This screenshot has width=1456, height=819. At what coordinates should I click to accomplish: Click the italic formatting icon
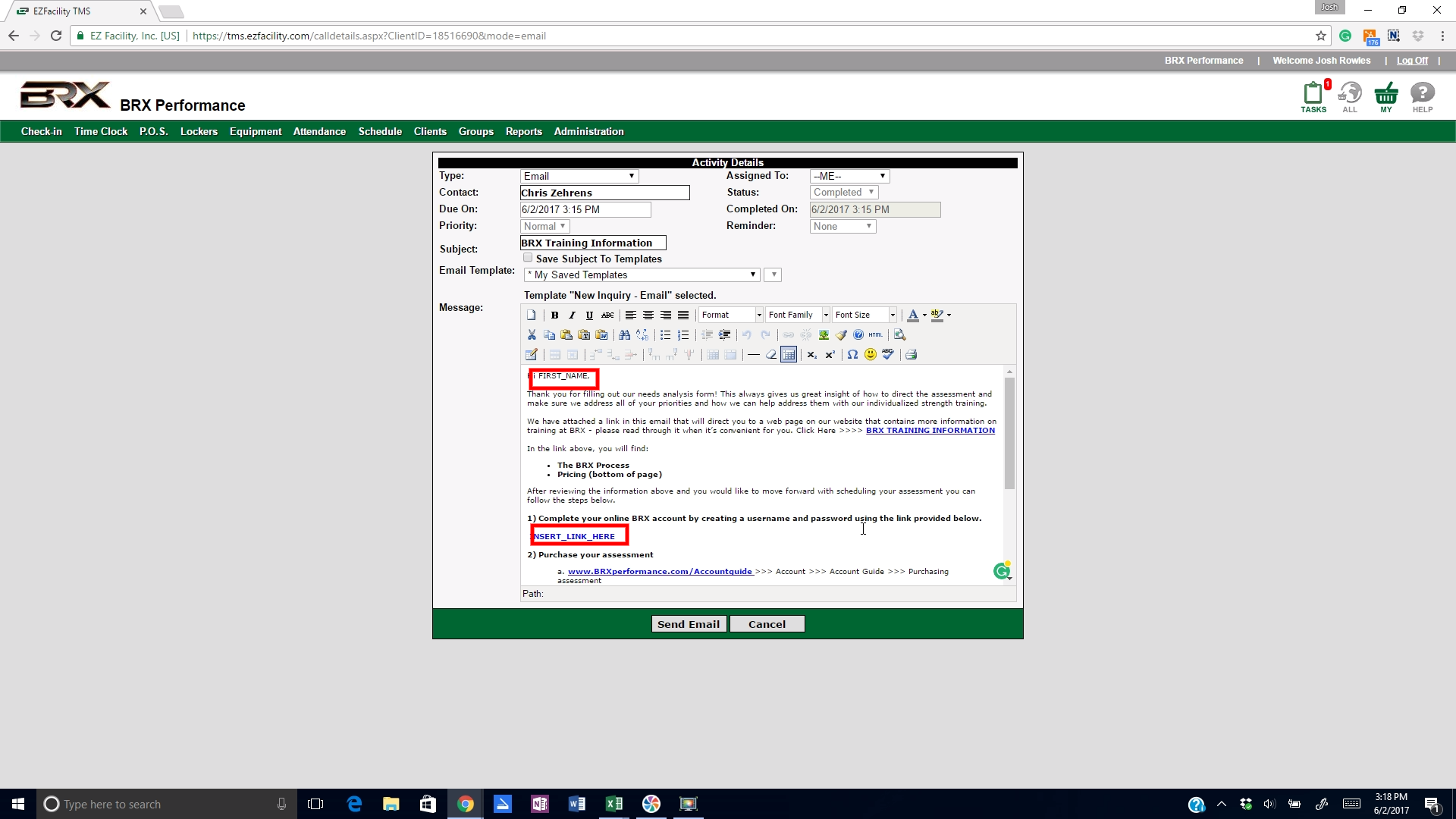pyautogui.click(x=572, y=315)
